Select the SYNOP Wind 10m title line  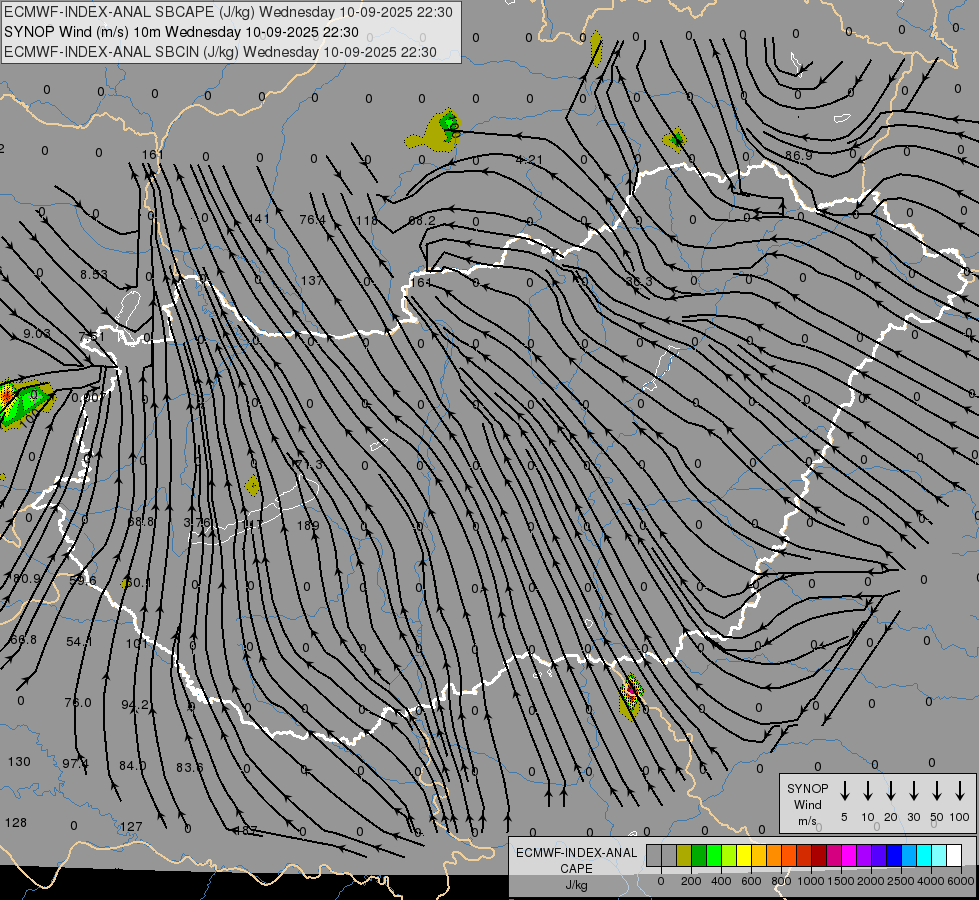coord(181,32)
